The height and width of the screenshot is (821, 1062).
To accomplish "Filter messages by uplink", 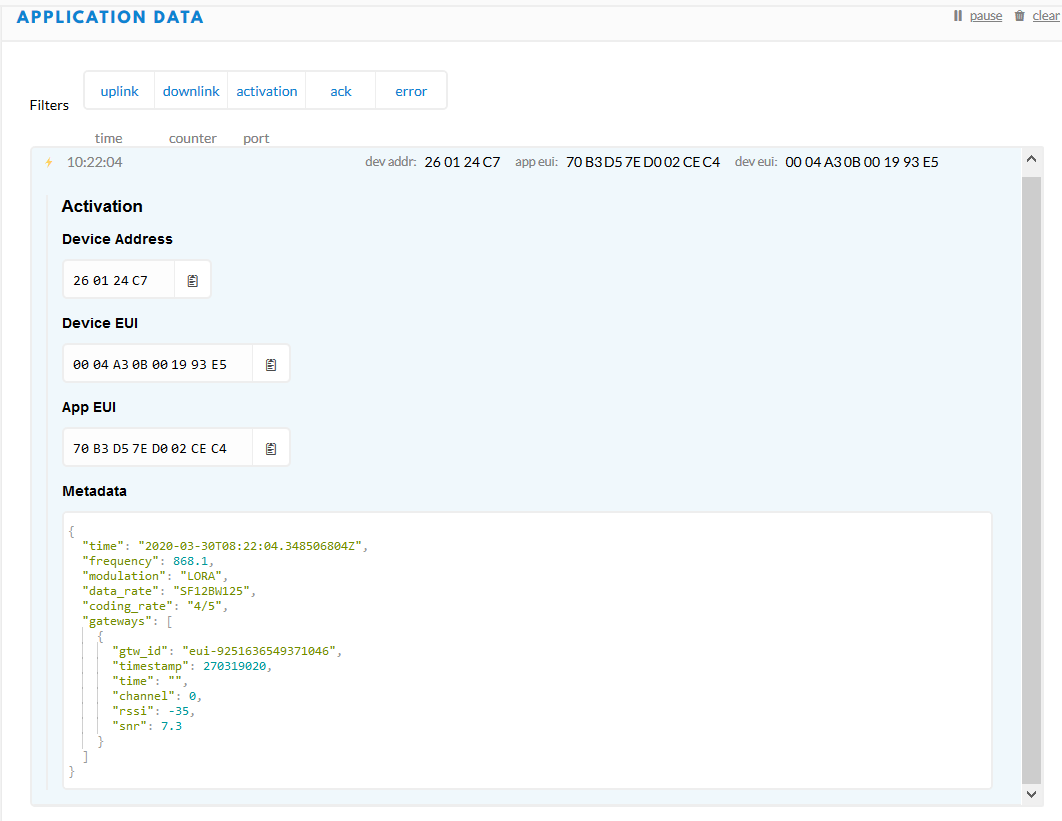I will [x=119, y=91].
